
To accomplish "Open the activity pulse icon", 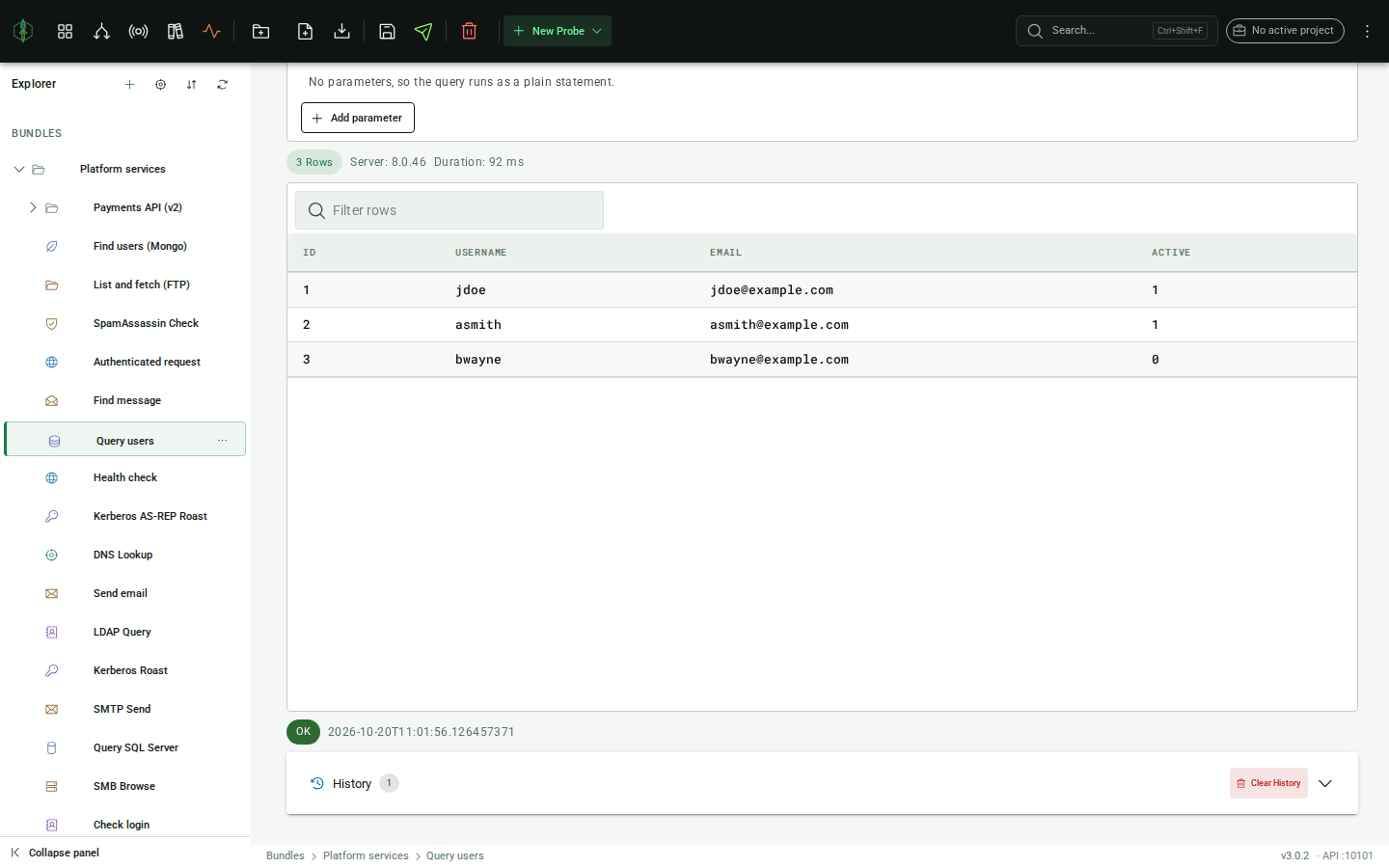I will [x=211, y=31].
